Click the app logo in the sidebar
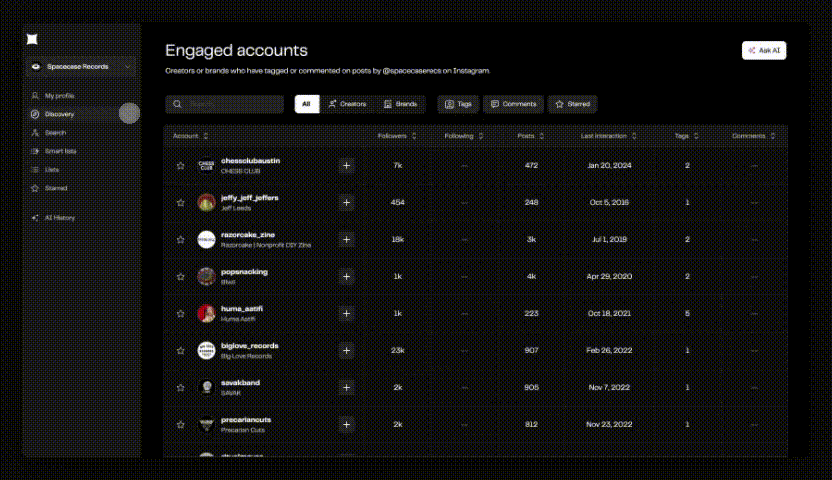Image resolution: width=832 pixels, height=480 pixels. click(x=33, y=39)
